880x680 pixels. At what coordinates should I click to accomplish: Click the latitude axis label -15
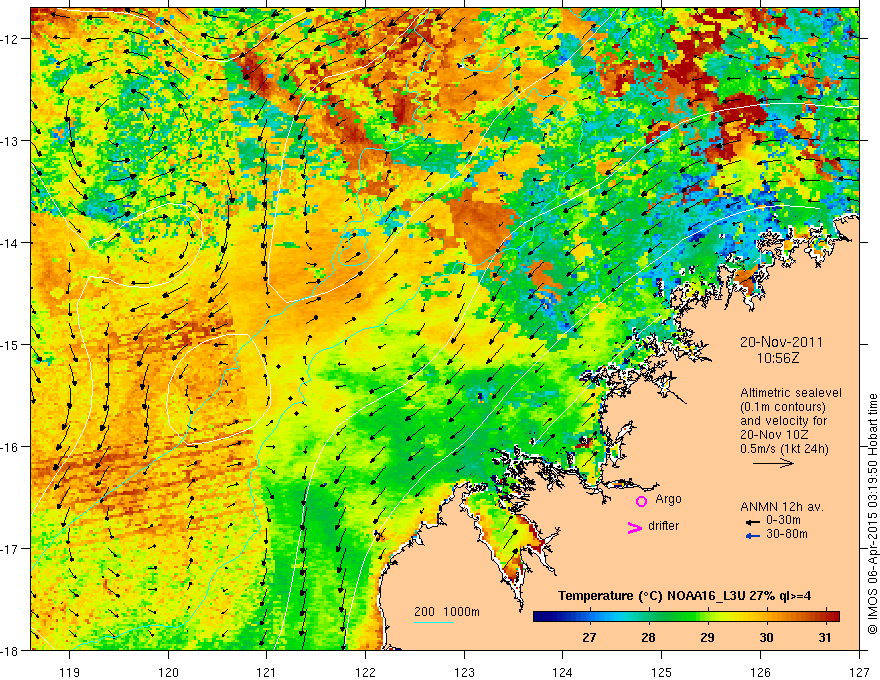[x=10, y=344]
